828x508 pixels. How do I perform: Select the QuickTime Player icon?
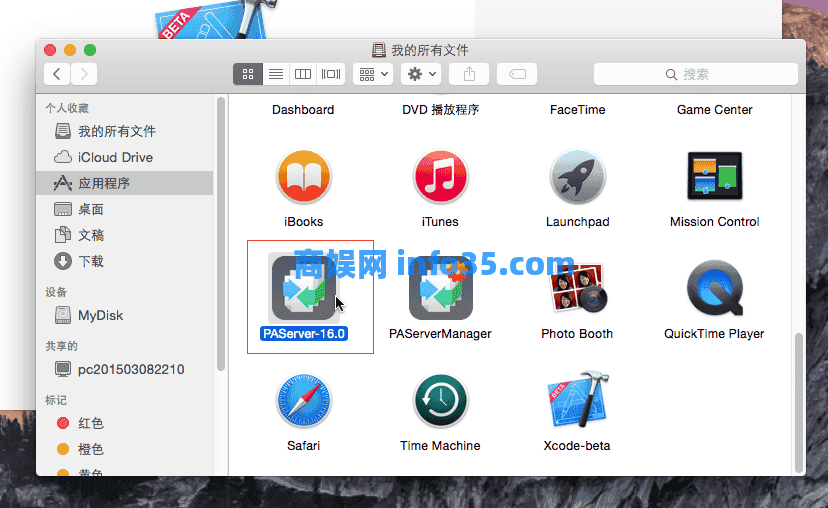click(714, 288)
